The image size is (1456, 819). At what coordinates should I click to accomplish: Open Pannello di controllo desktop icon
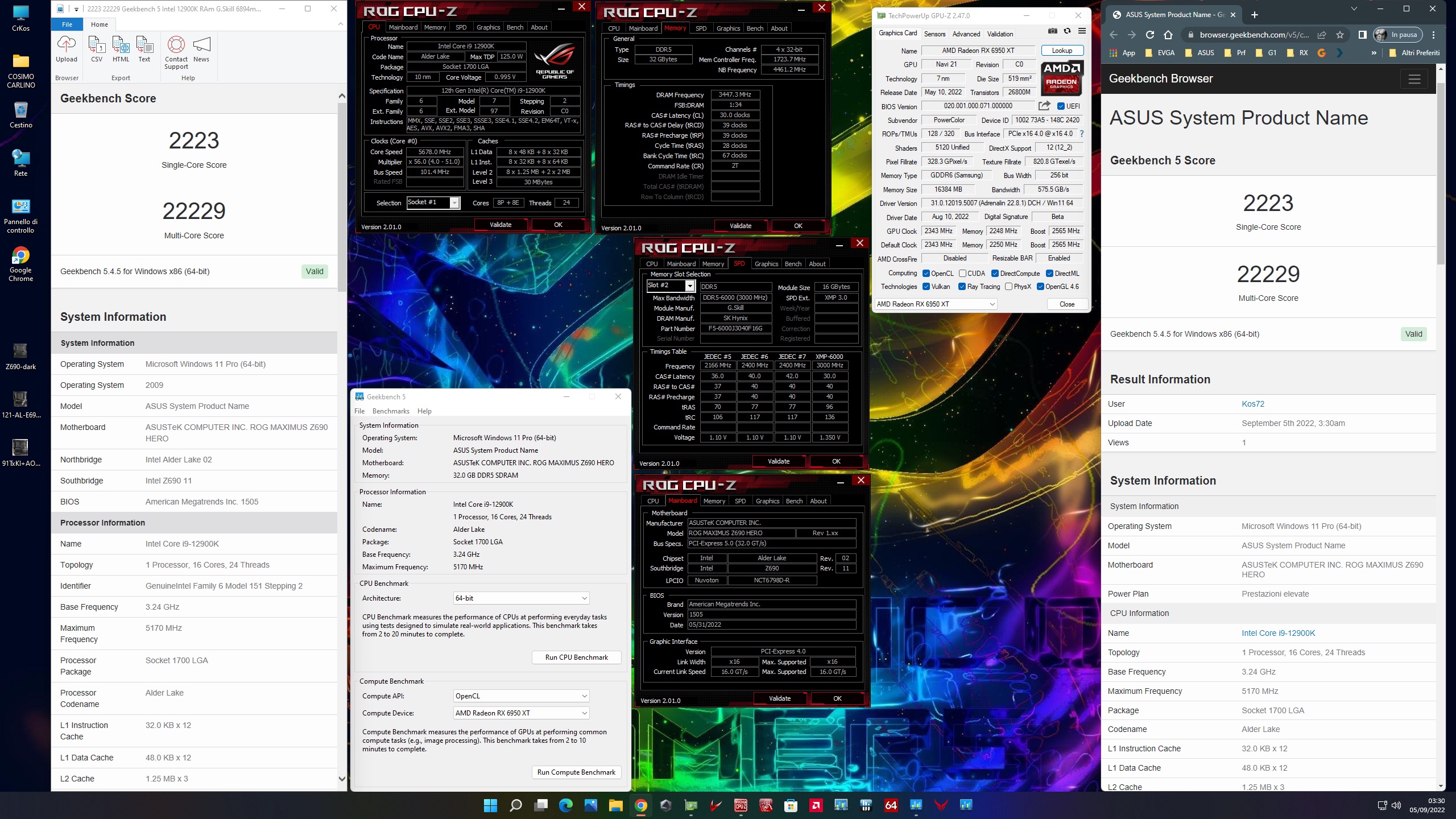click(x=20, y=216)
